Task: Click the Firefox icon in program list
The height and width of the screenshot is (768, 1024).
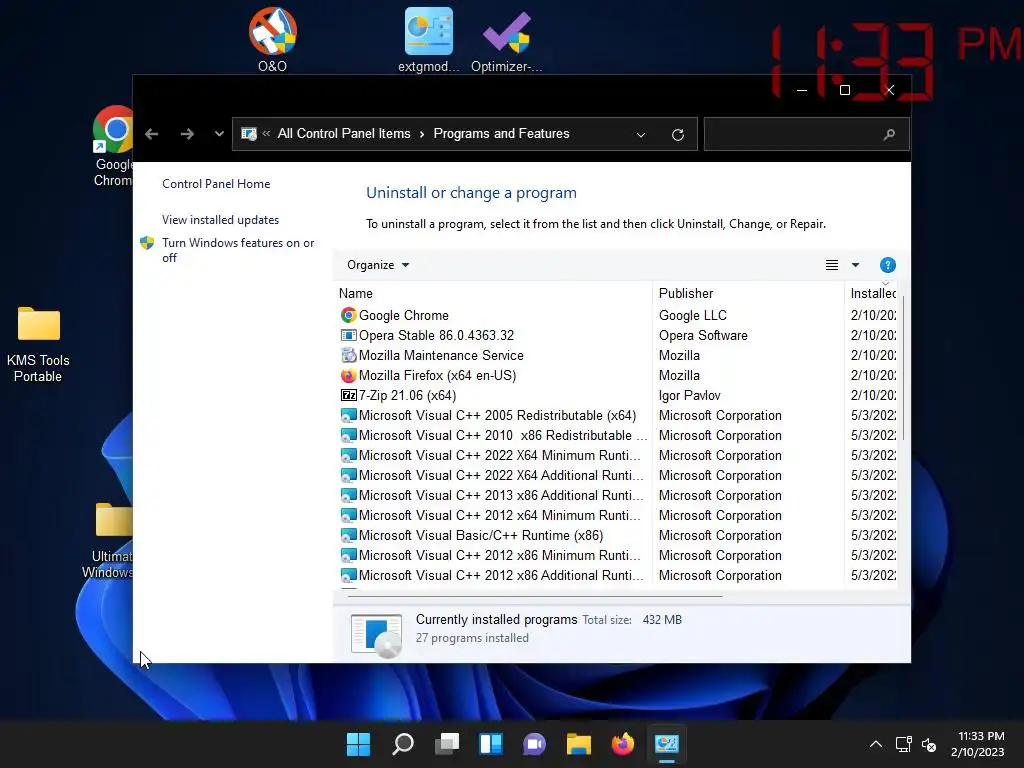Action: click(348, 376)
